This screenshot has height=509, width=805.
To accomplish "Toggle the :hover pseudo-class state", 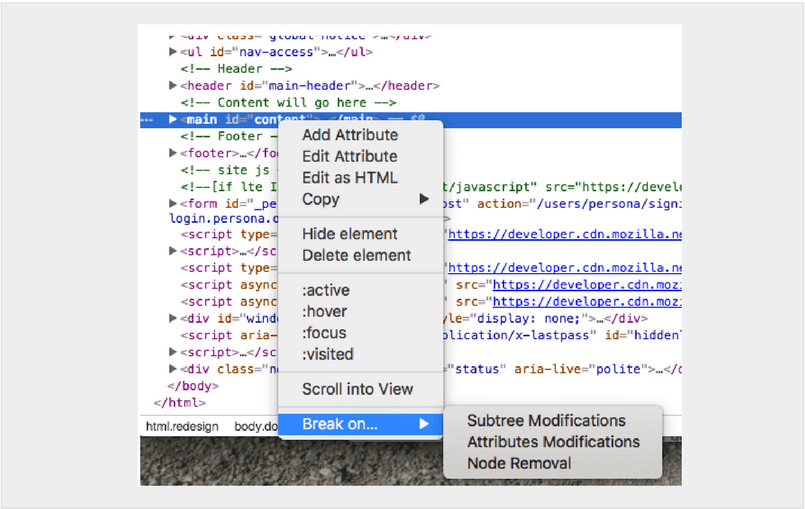I will [x=325, y=312].
